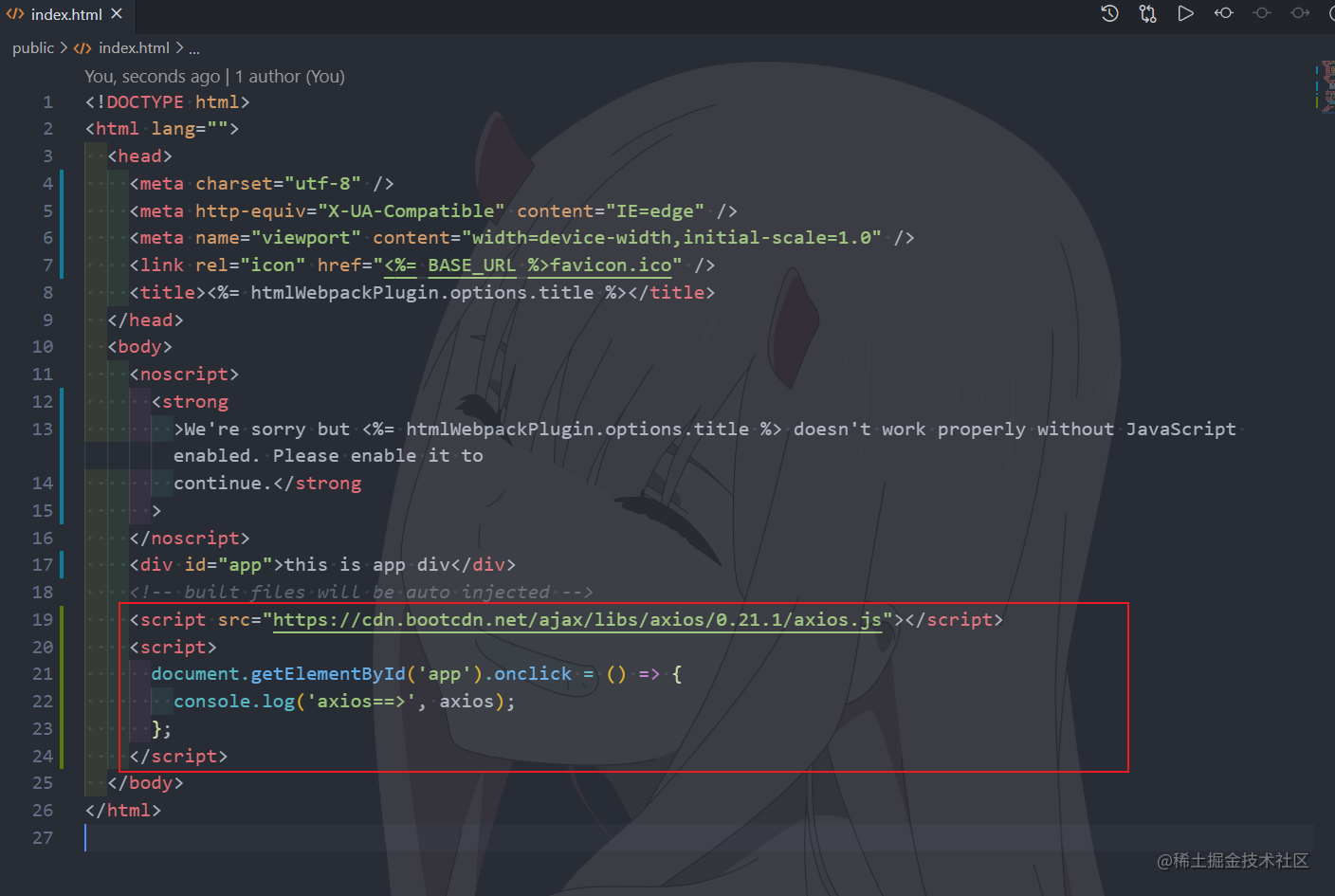Screen dimensions: 1335x896
Task: Click 'rel="icon"' in the link tag
Action: pos(250,265)
